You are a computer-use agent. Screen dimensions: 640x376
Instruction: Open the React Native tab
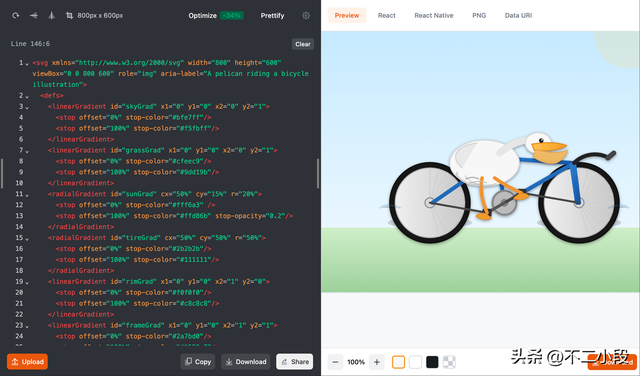pyautogui.click(x=434, y=16)
